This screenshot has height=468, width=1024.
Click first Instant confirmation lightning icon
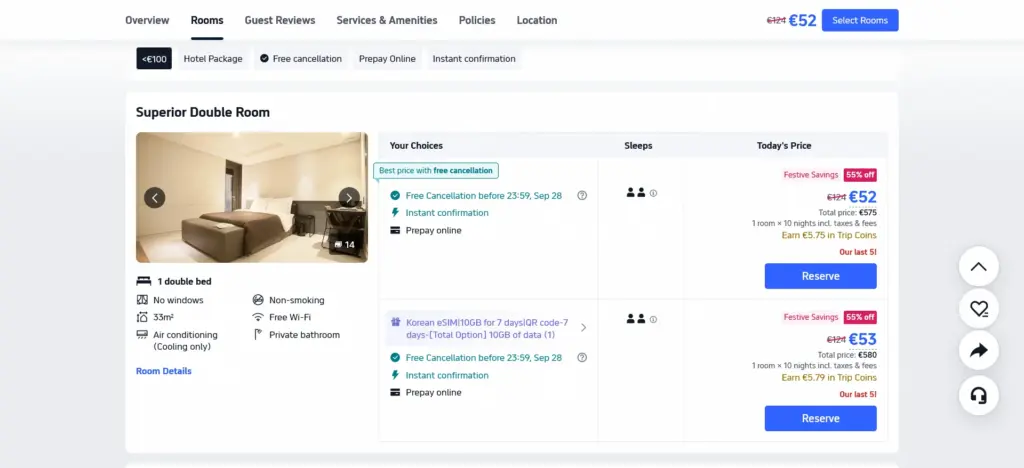pos(394,213)
